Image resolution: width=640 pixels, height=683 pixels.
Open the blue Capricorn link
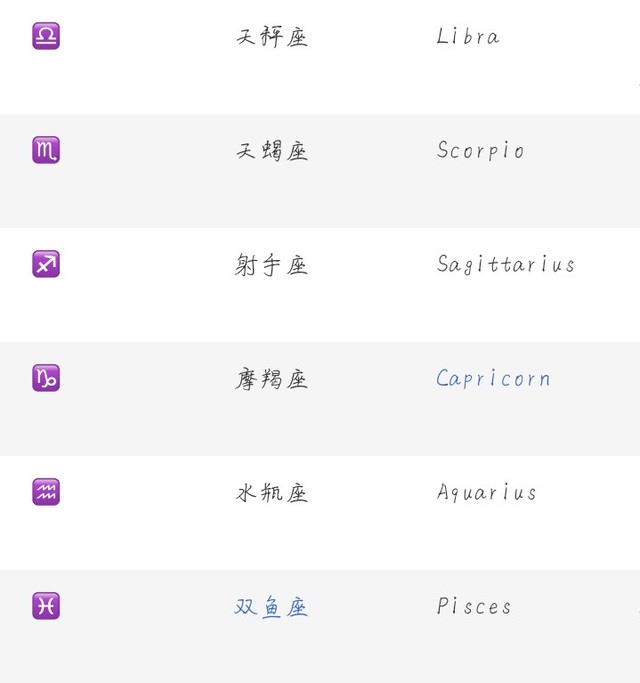493,379
